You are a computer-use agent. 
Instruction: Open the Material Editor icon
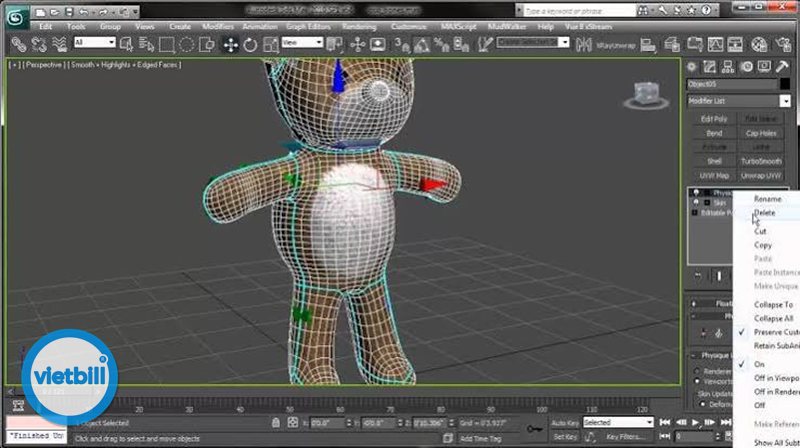pos(759,44)
